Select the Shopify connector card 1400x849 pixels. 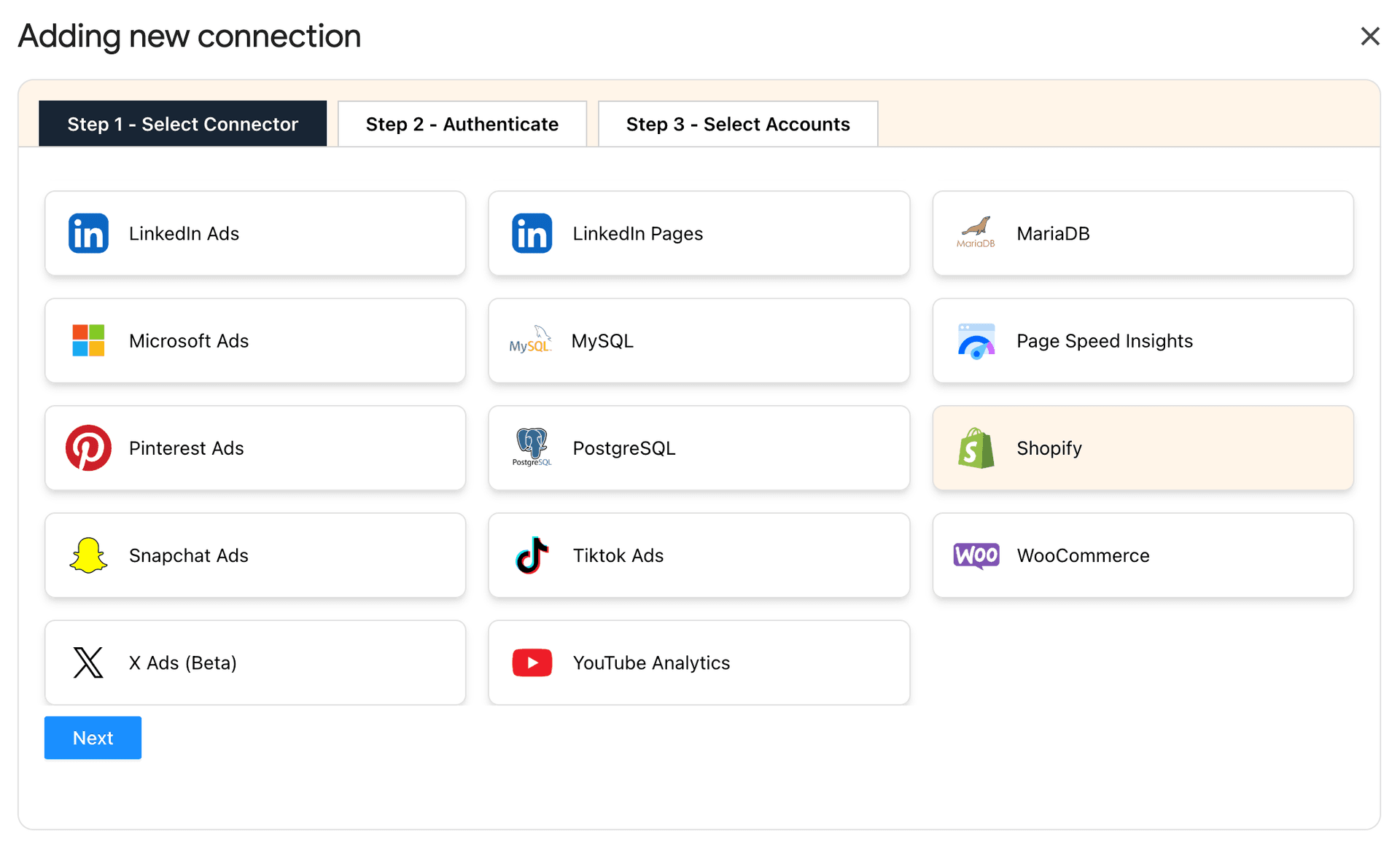pyautogui.click(x=1142, y=447)
